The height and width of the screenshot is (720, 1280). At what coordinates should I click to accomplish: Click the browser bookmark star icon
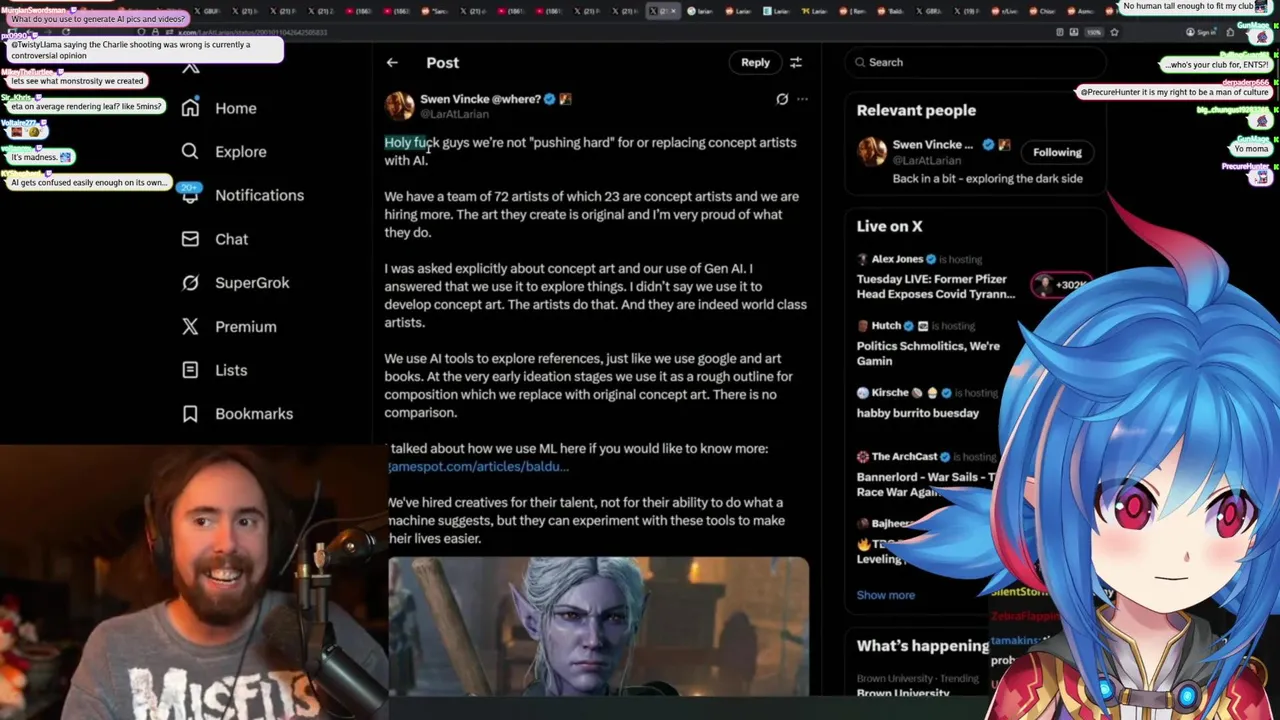click(x=1114, y=32)
